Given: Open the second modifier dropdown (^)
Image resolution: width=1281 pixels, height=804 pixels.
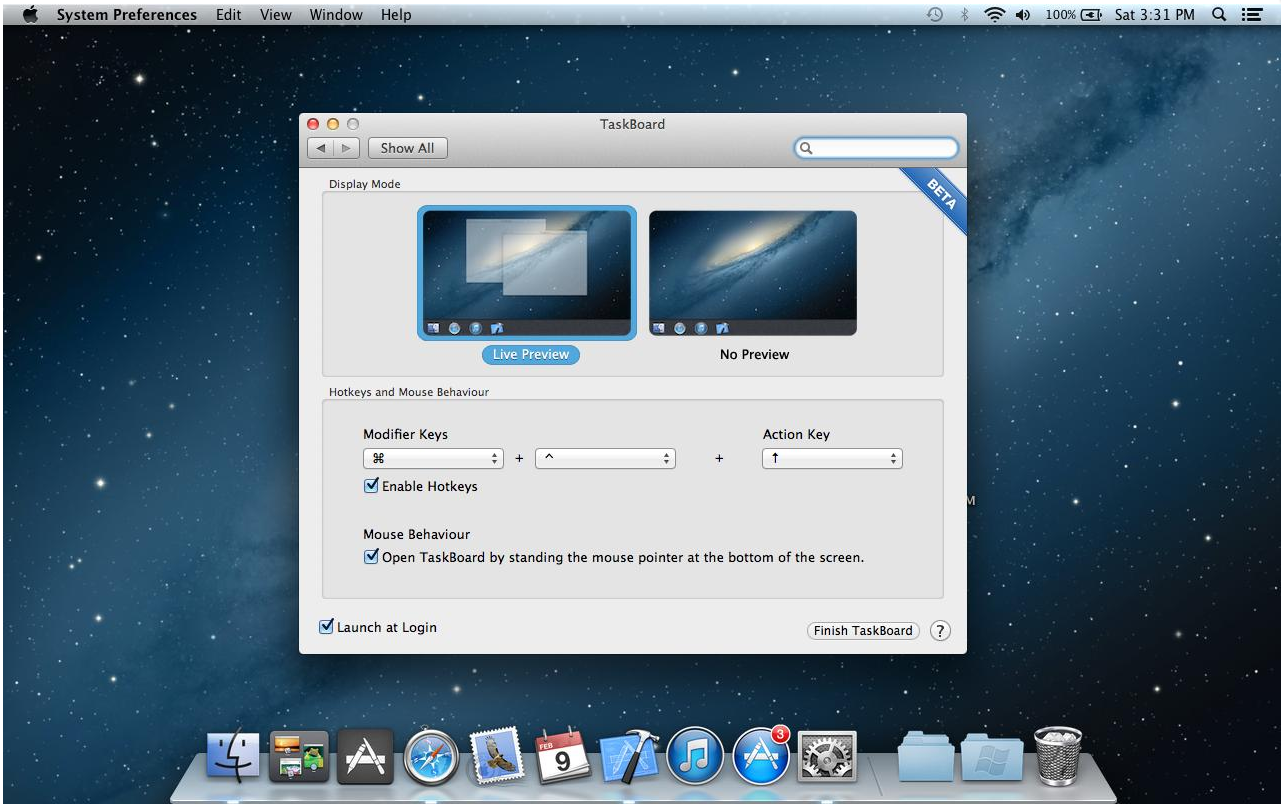Looking at the screenshot, I should [606, 458].
